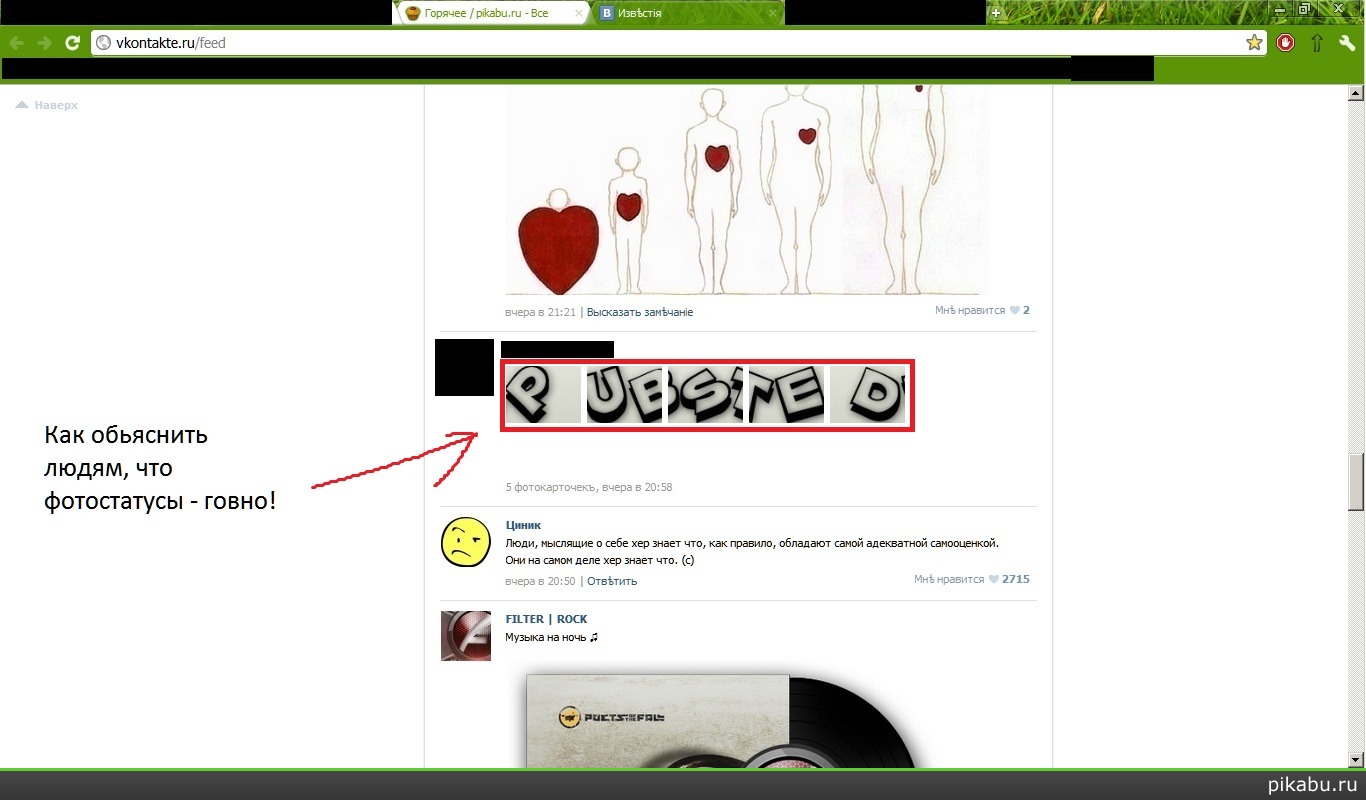Click Высказать замѣчаніе under hearts image
Image resolution: width=1366 pixels, height=800 pixels.
(639, 312)
